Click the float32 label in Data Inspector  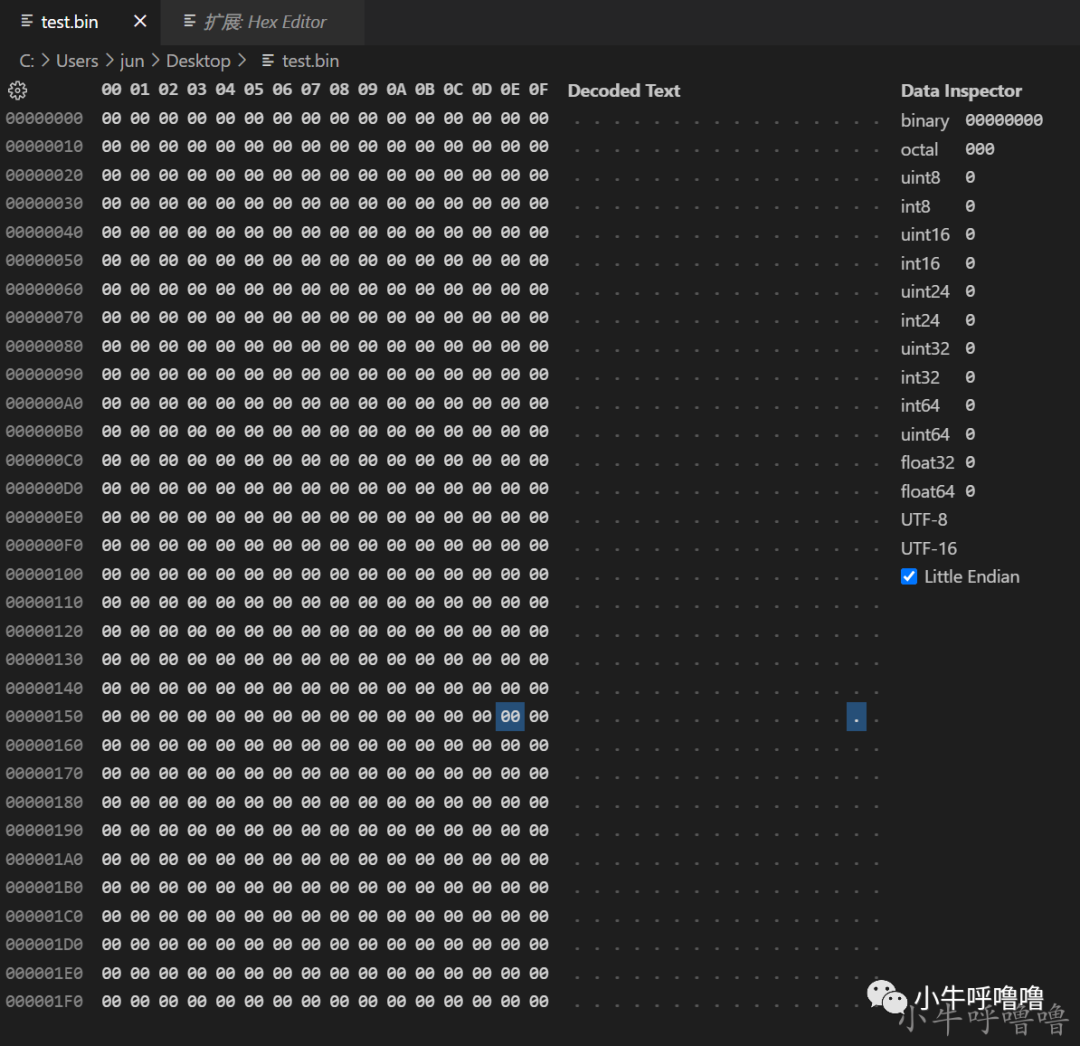coord(928,463)
